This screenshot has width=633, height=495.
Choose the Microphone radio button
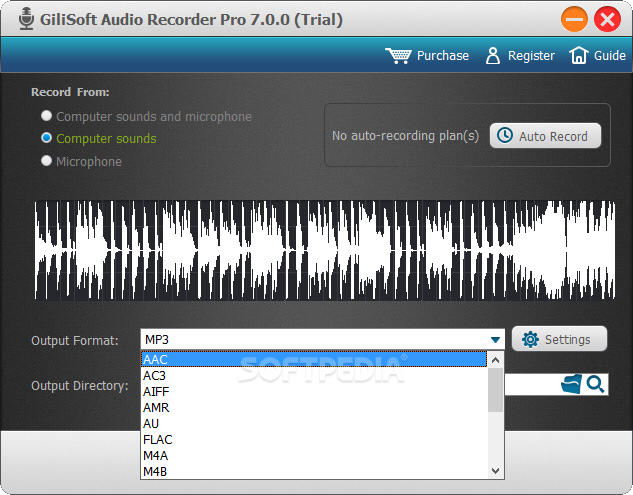pos(46,161)
